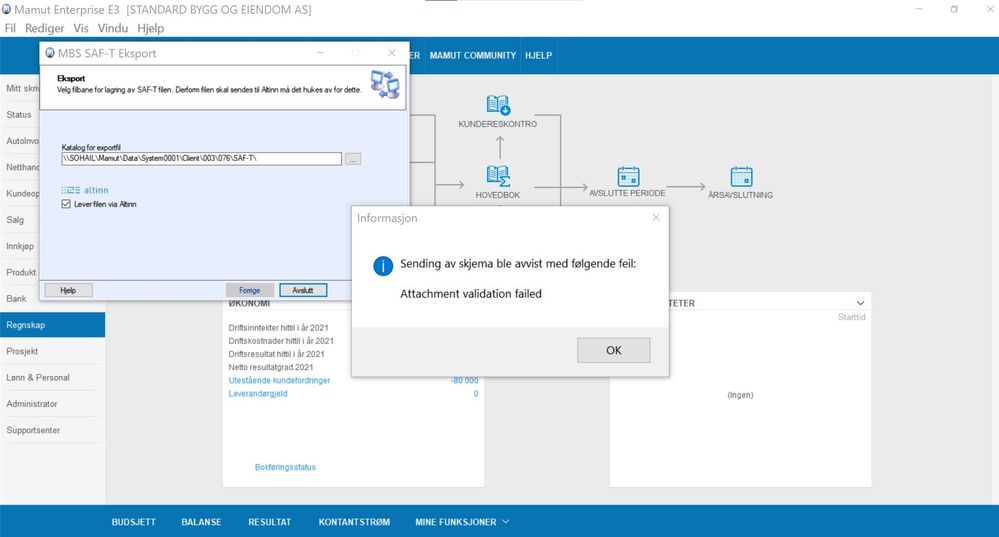Click the info icon in Informasjon dialog
This screenshot has width=999, height=537.
[x=383, y=266]
